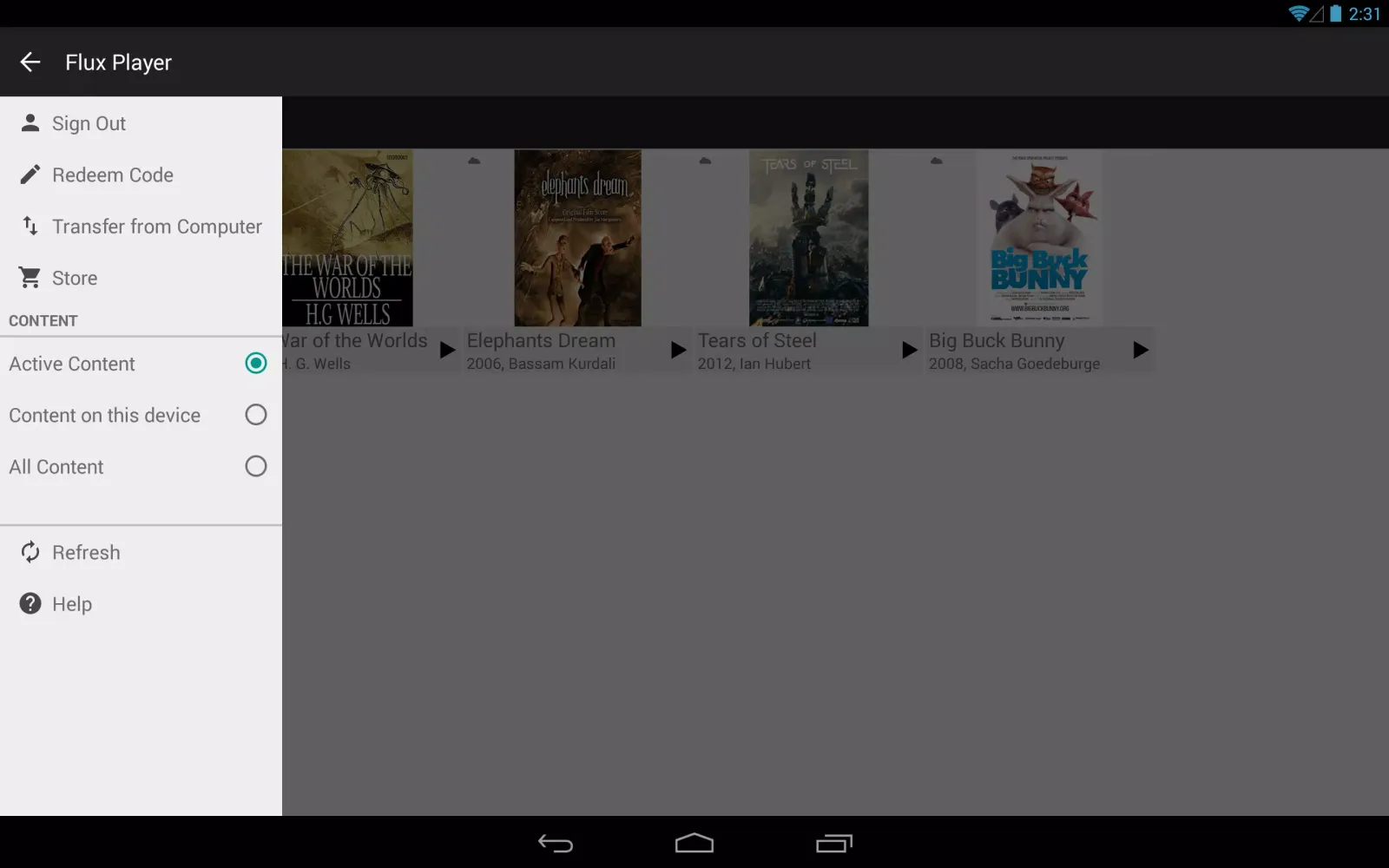Click the Flux Player title text
The image size is (1389, 868).
(x=118, y=62)
